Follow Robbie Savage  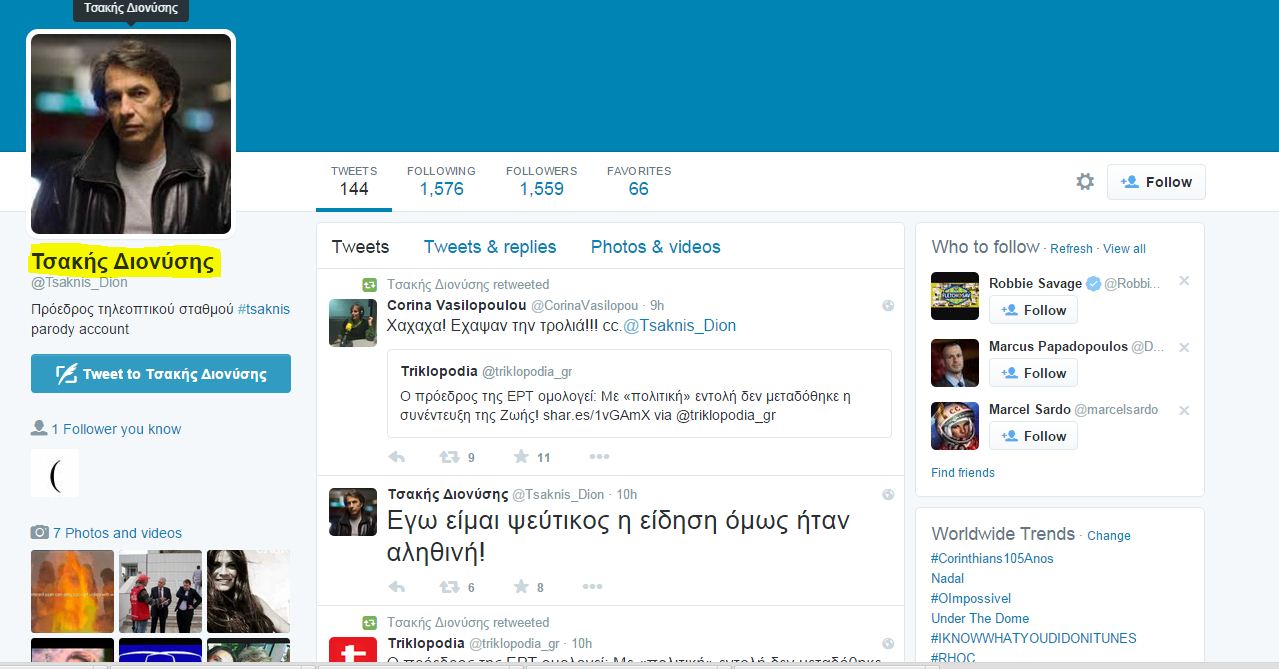(1033, 310)
